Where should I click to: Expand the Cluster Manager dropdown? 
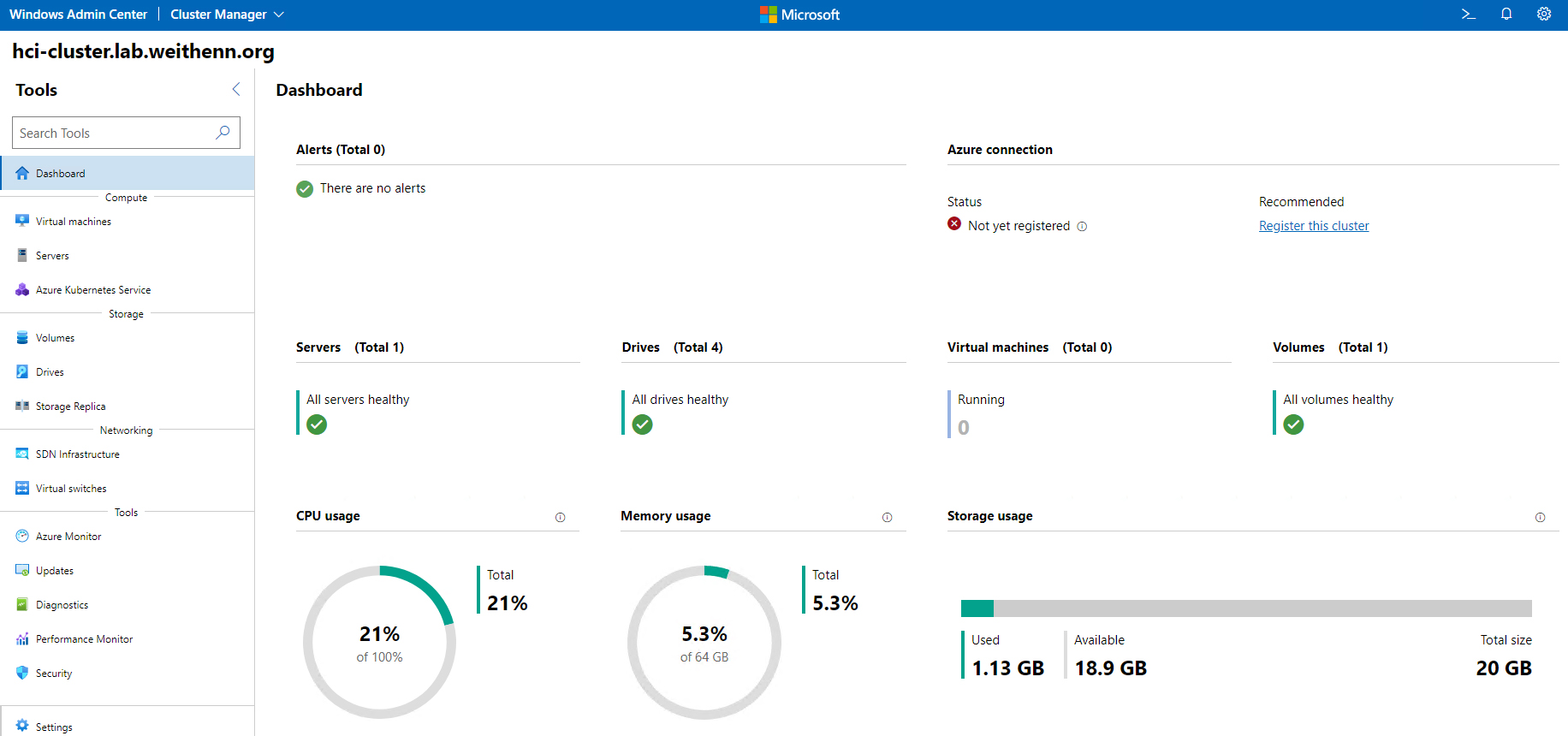(227, 15)
